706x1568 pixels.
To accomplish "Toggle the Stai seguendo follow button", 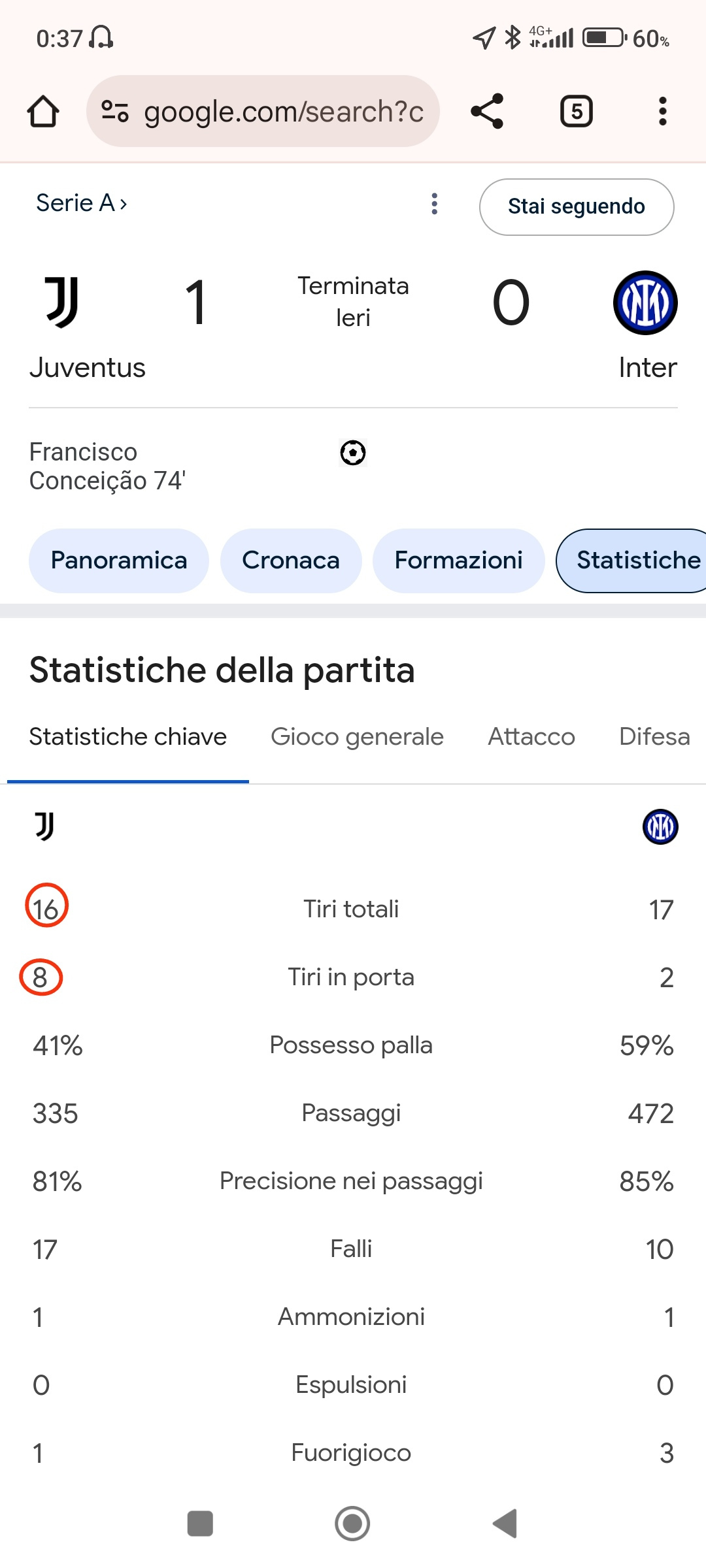I will (577, 206).
